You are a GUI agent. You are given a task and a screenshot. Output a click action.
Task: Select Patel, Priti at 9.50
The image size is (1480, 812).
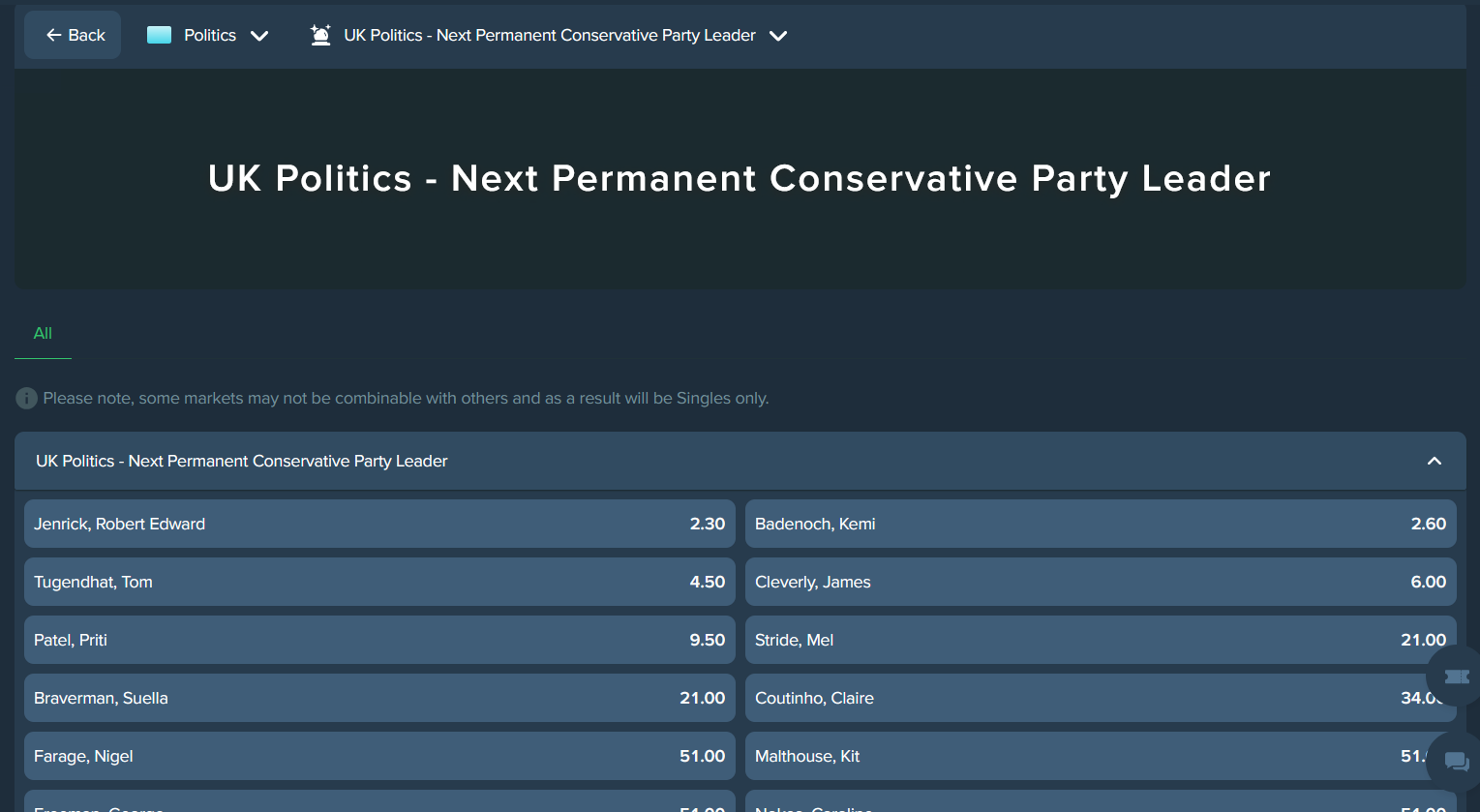click(x=379, y=640)
